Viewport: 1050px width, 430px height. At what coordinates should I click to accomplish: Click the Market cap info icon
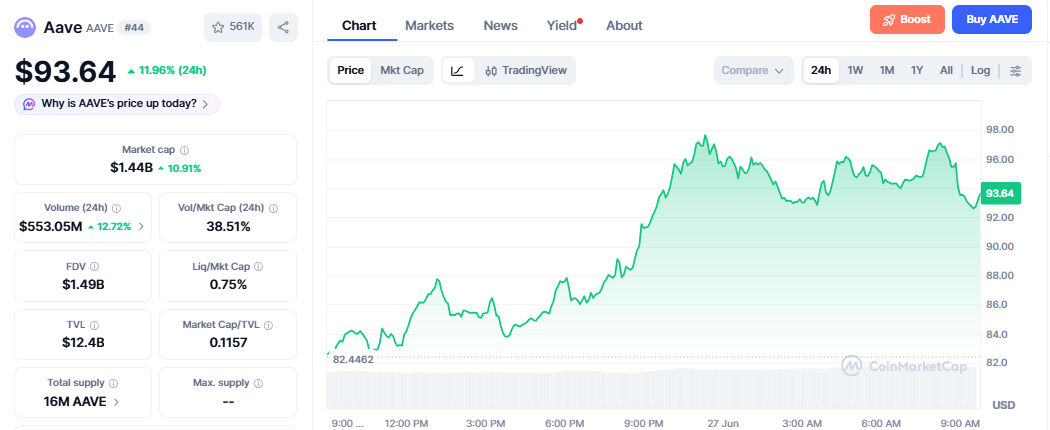click(184, 151)
